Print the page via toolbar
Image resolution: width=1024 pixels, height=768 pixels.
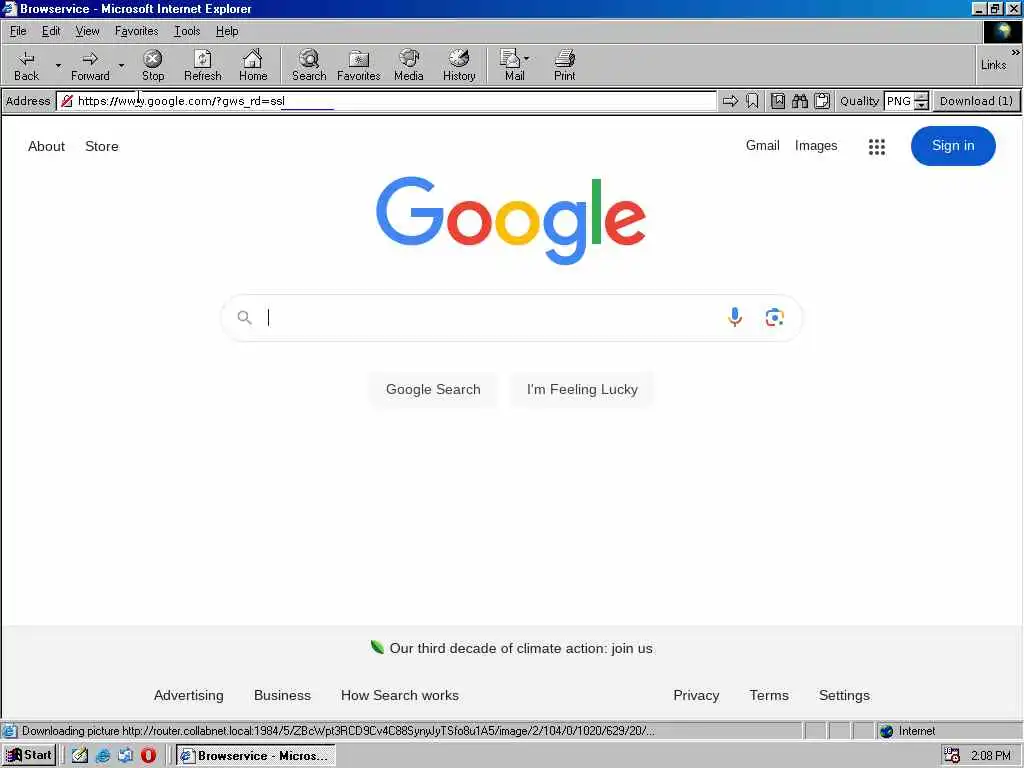[565, 65]
